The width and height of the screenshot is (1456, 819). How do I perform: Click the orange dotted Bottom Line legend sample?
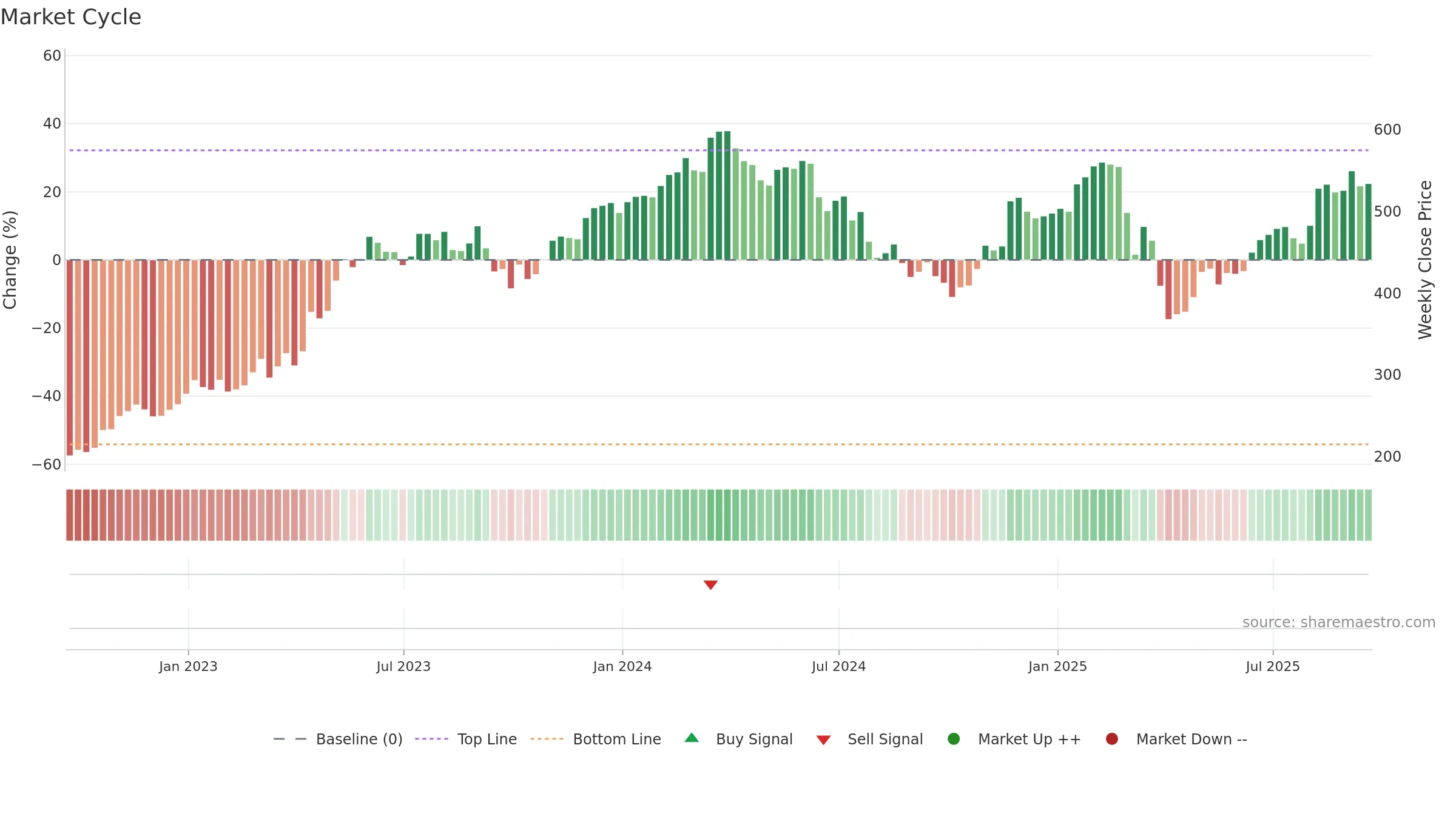click(547, 739)
